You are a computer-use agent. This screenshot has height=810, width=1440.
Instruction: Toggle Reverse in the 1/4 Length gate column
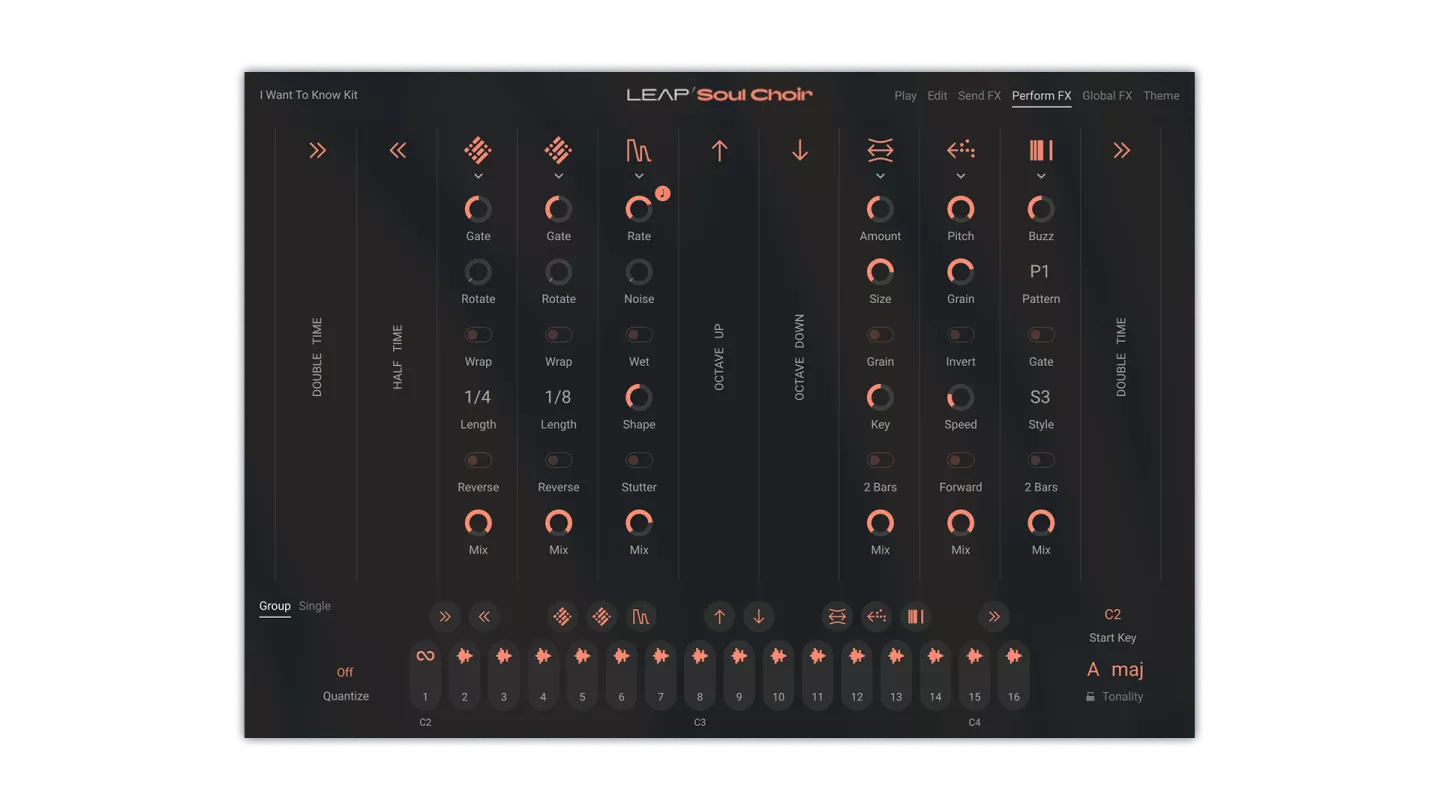click(x=478, y=460)
